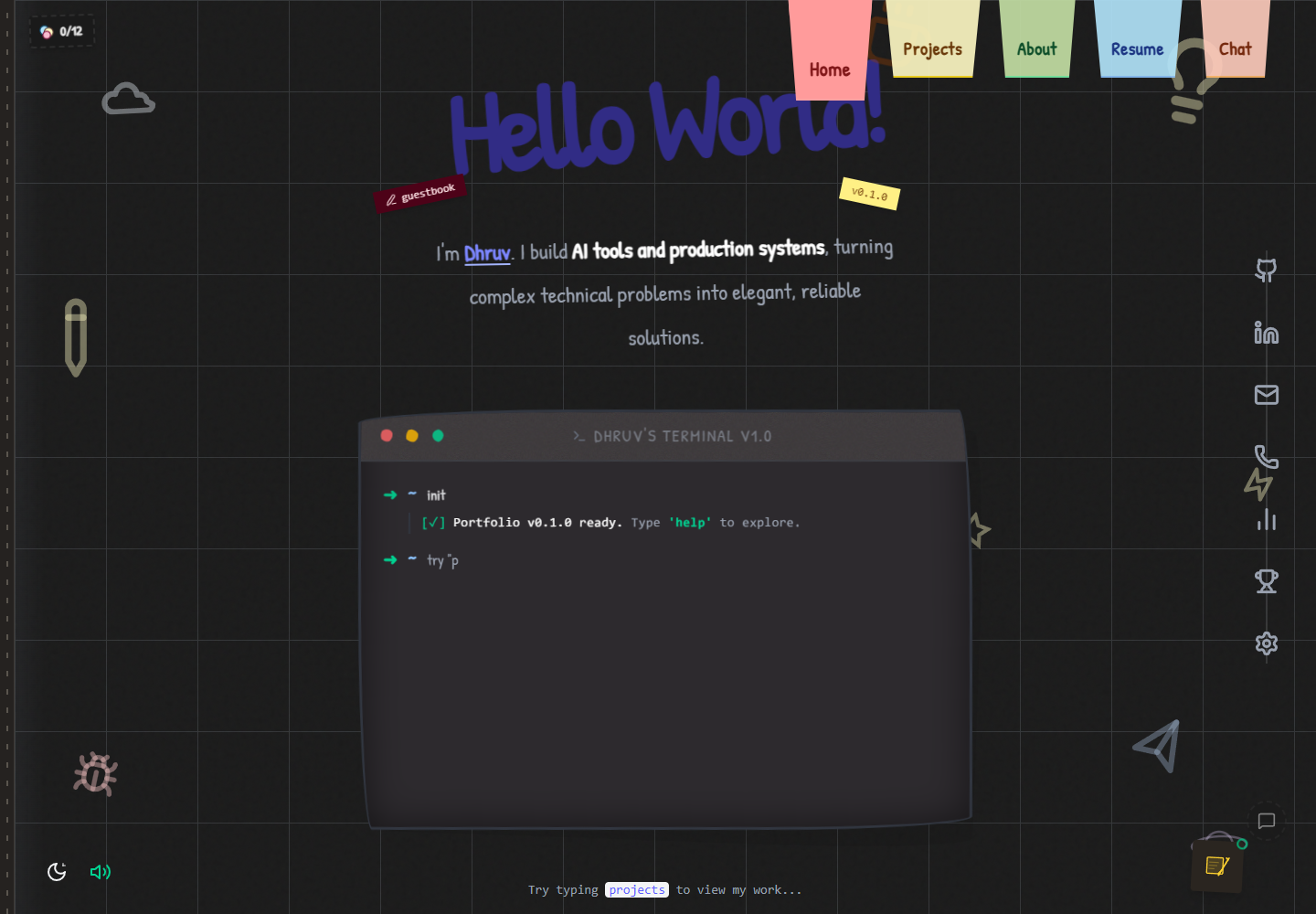Click the 'help' keyword in terminal output

point(690,523)
